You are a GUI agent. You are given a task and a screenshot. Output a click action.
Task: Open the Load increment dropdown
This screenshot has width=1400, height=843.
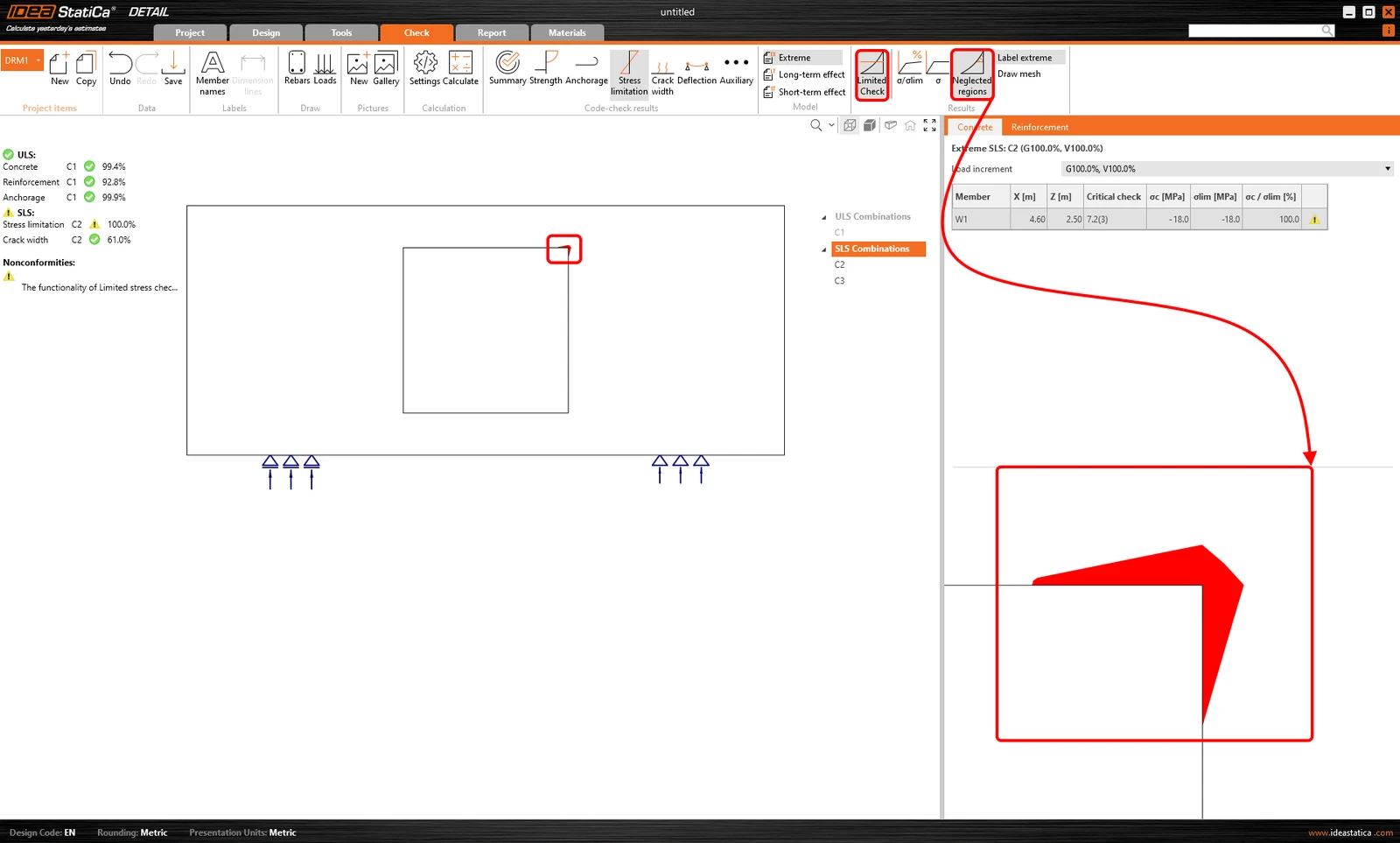(x=1227, y=169)
